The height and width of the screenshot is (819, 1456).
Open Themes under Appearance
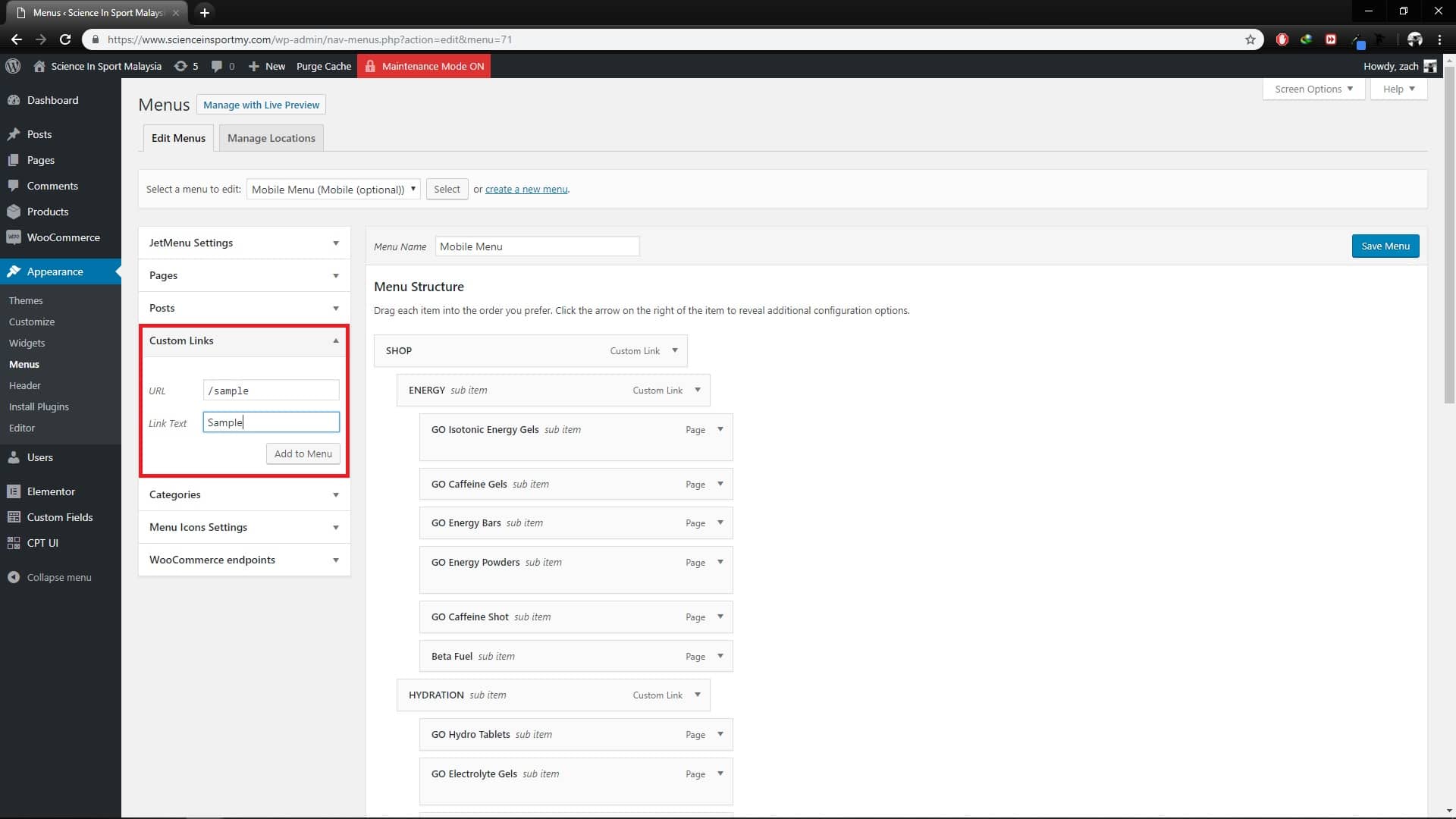point(26,300)
